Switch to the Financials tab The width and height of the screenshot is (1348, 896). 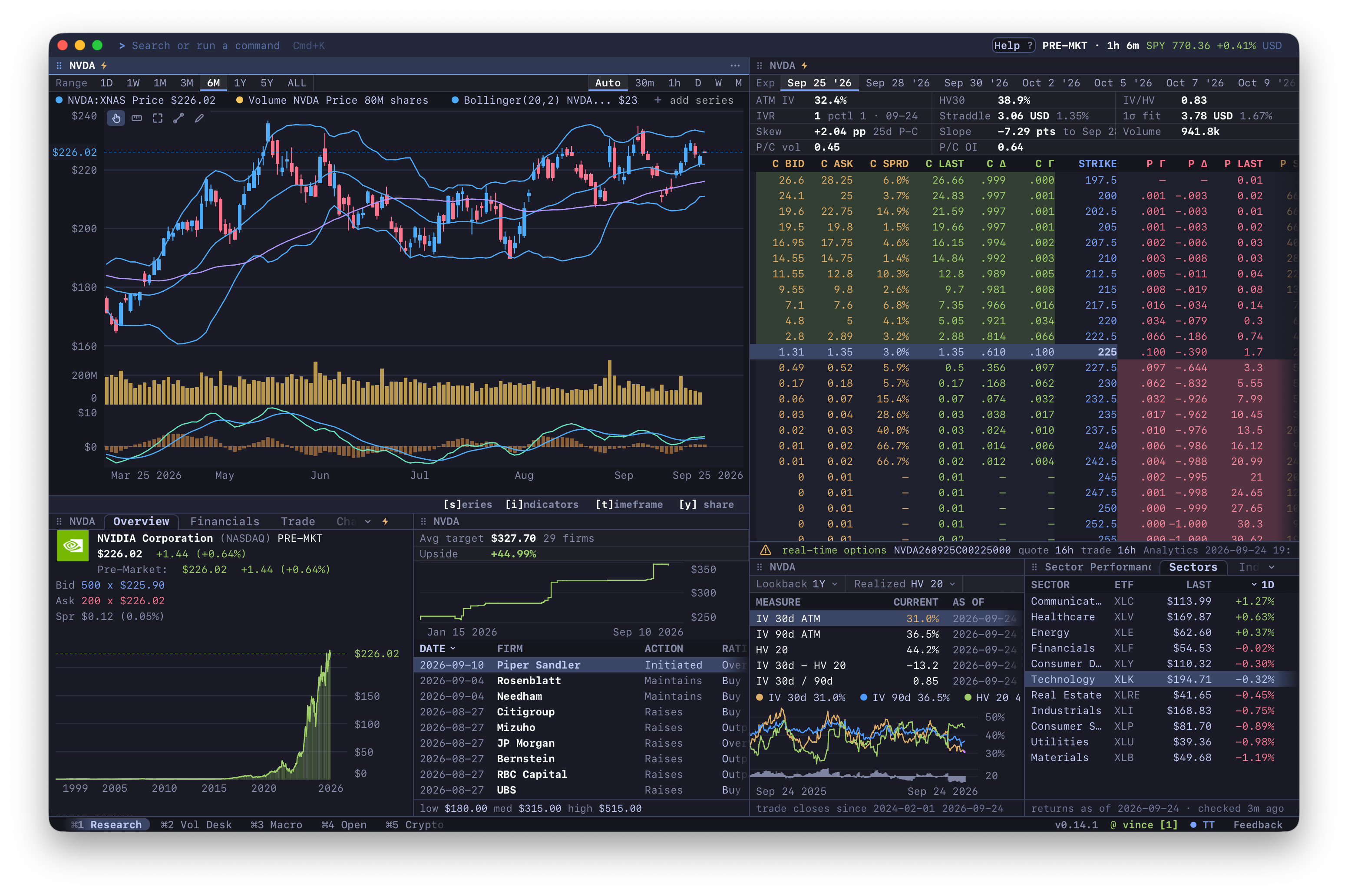[x=225, y=521]
